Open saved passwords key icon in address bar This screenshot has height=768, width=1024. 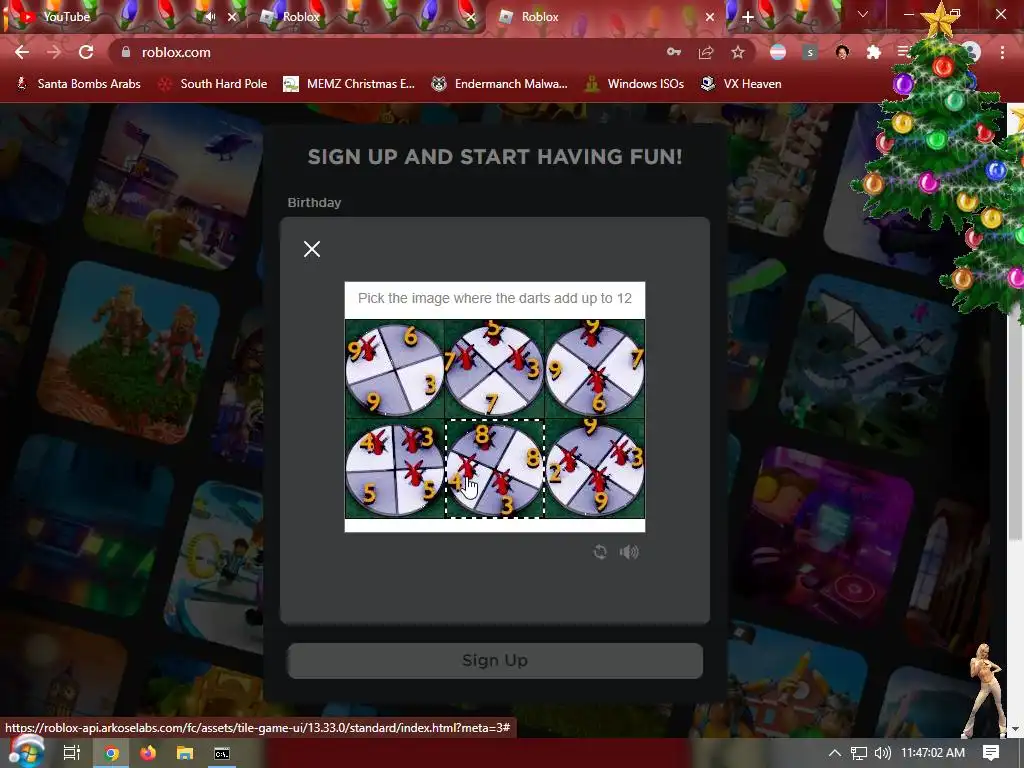tap(674, 52)
